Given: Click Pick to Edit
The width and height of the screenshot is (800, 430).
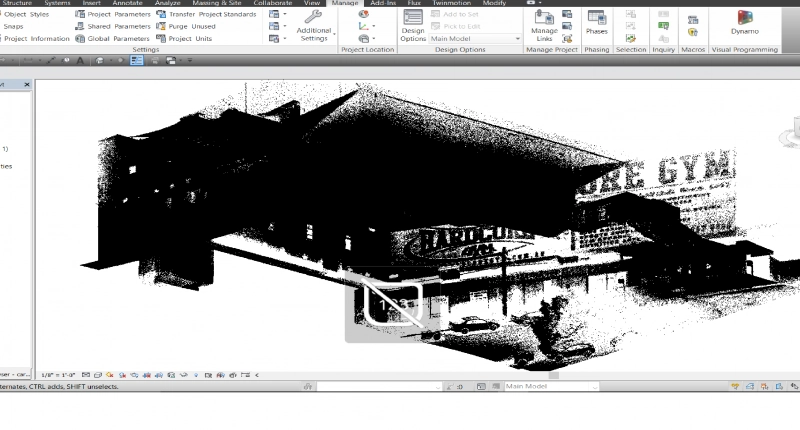Looking at the screenshot, I should click(x=456, y=26).
